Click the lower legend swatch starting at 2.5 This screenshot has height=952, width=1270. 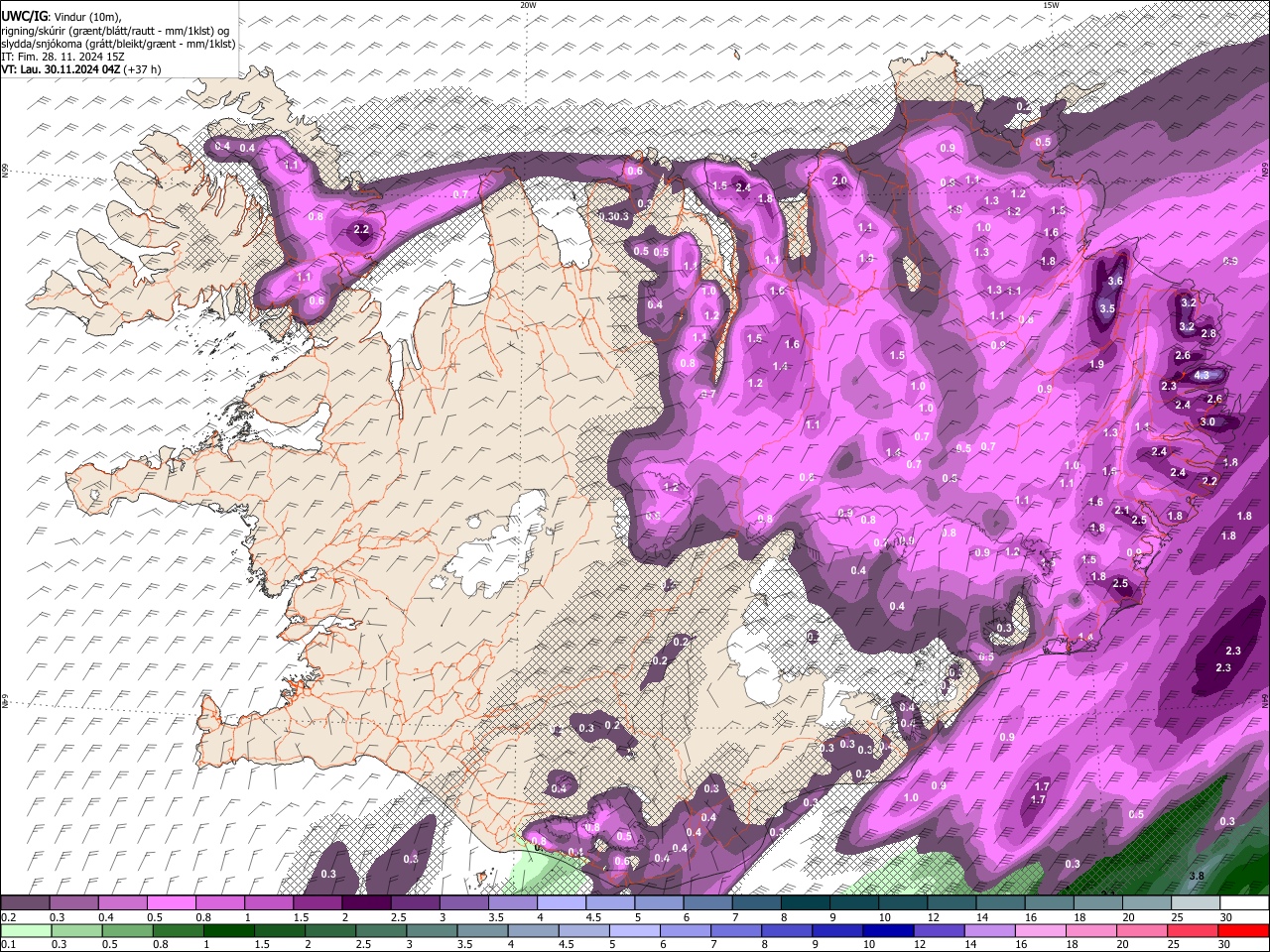(381, 931)
